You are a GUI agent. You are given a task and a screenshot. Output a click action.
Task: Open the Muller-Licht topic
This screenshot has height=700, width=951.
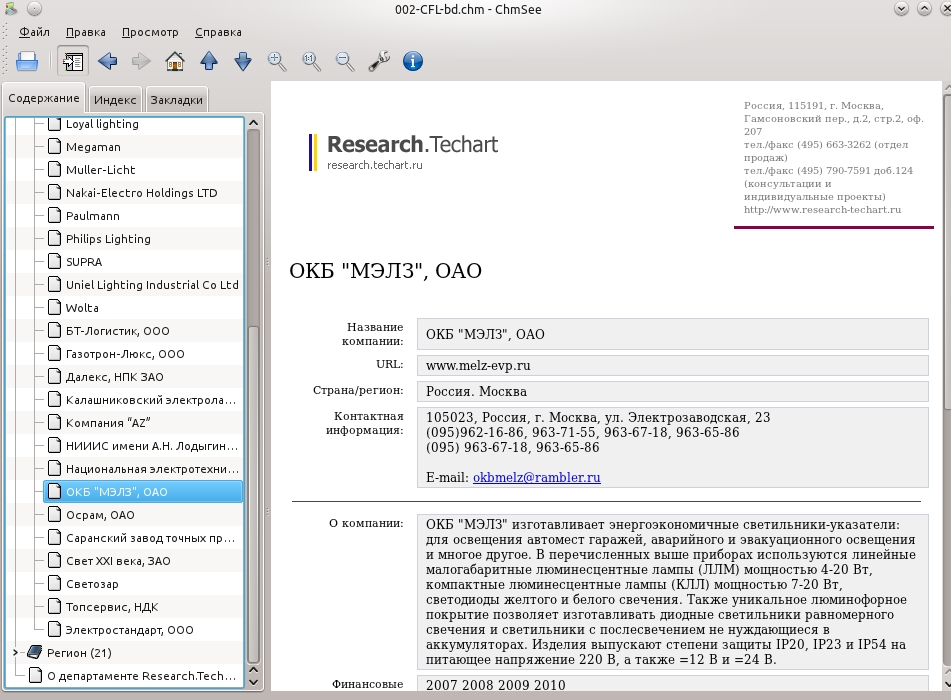tap(101, 170)
